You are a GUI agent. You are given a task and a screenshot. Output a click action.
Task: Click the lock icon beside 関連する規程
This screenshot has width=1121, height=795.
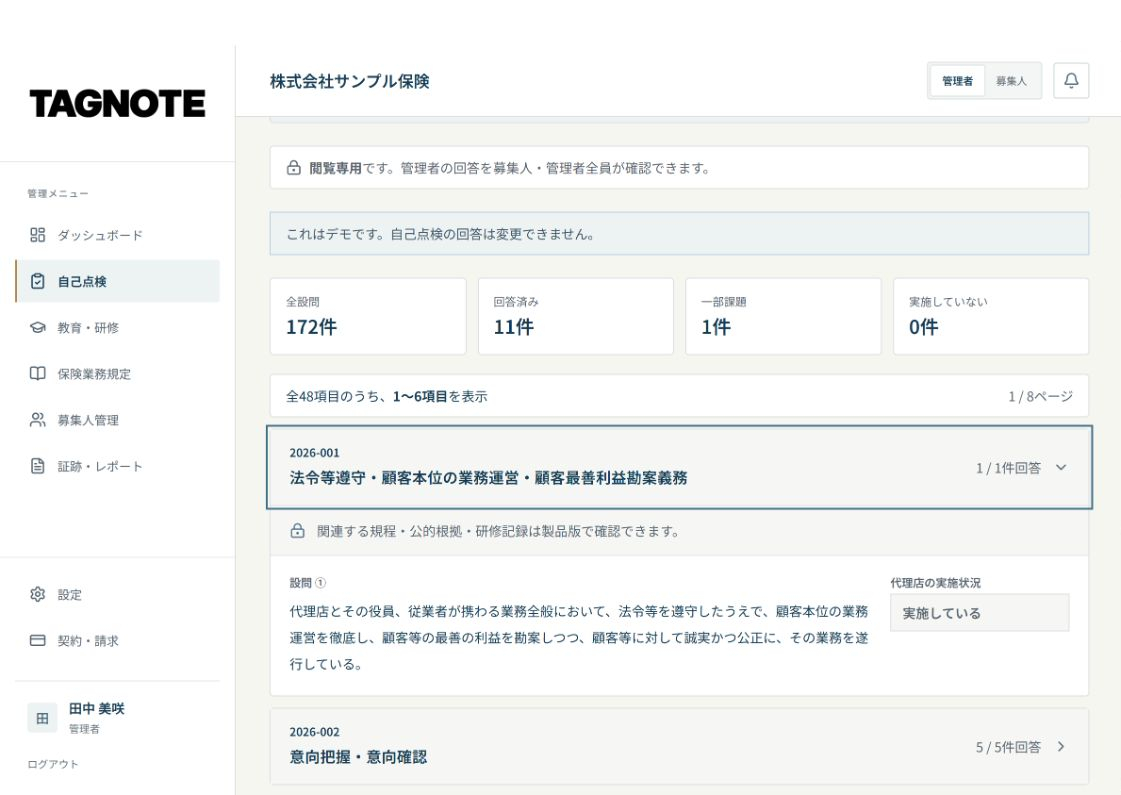point(297,531)
